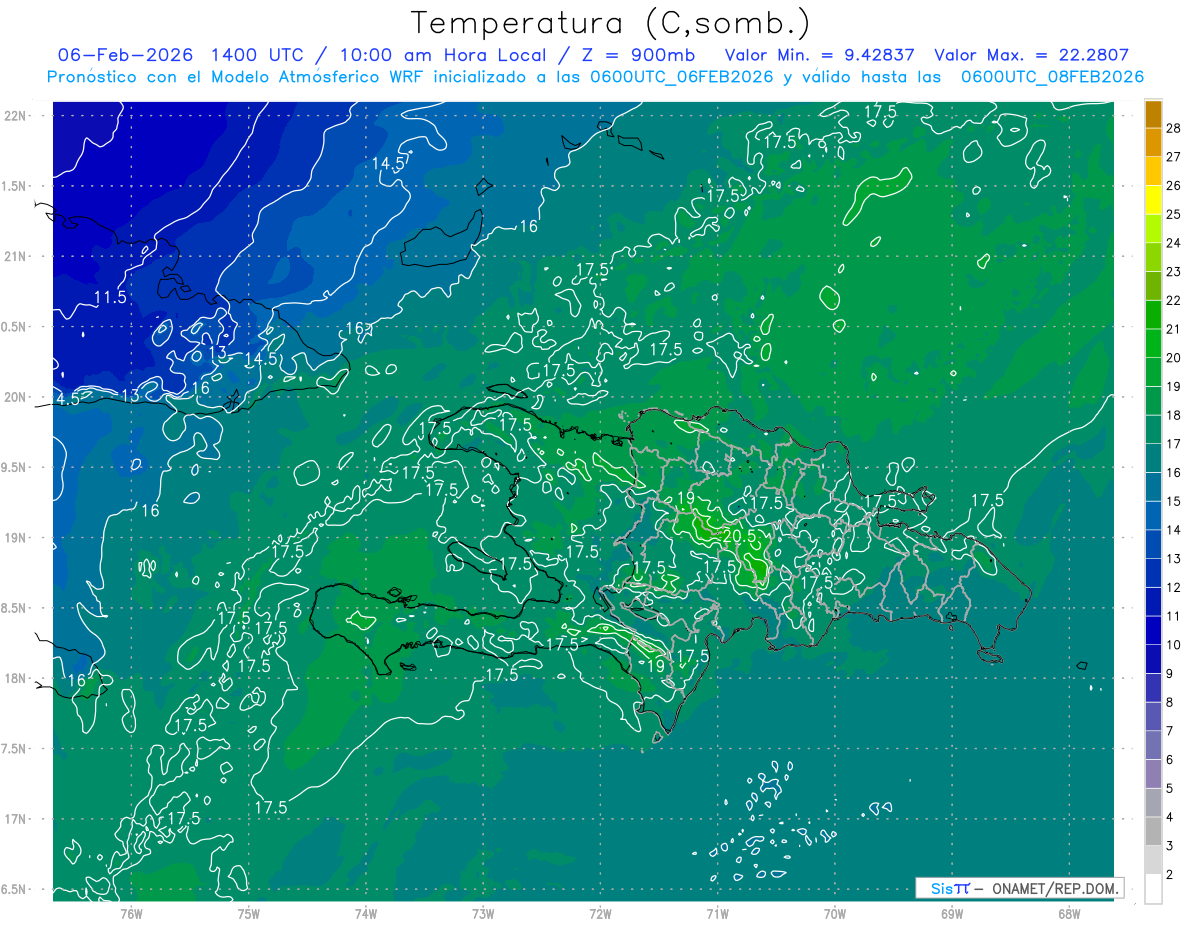Click the "28" color scale label
Screen dimensions: 1200x927
pyautogui.click(x=1175, y=128)
